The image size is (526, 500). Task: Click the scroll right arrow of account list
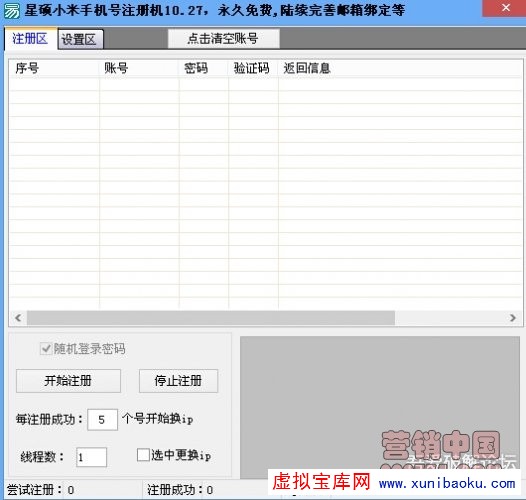513,317
